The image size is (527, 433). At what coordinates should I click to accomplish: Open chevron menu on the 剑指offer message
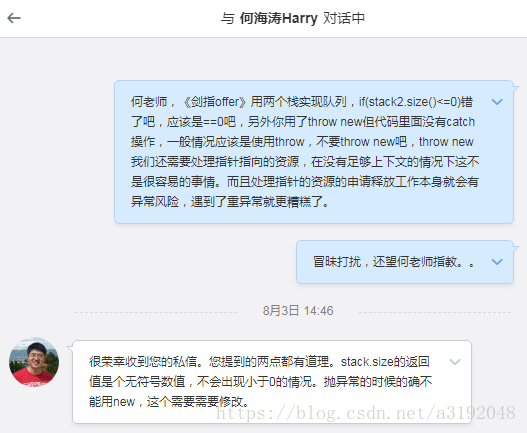tap(497, 102)
